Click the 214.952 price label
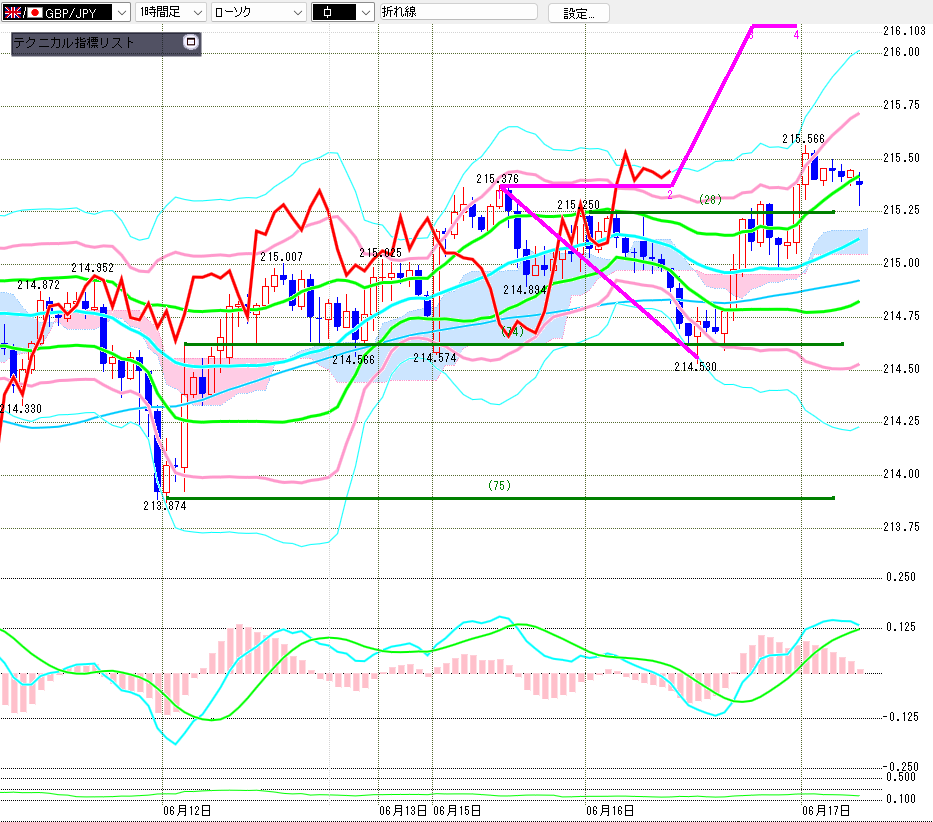The height and width of the screenshot is (822, 933). [92, 268]
